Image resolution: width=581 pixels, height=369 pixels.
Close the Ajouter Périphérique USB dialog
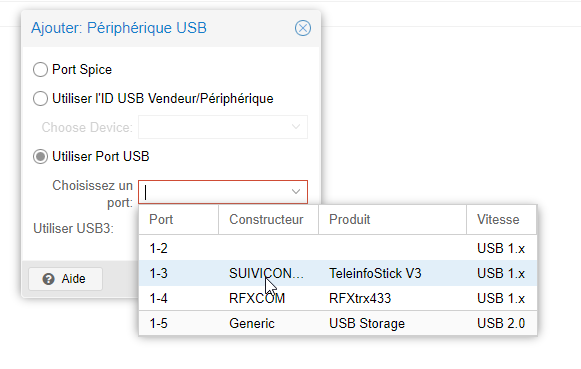303,28
